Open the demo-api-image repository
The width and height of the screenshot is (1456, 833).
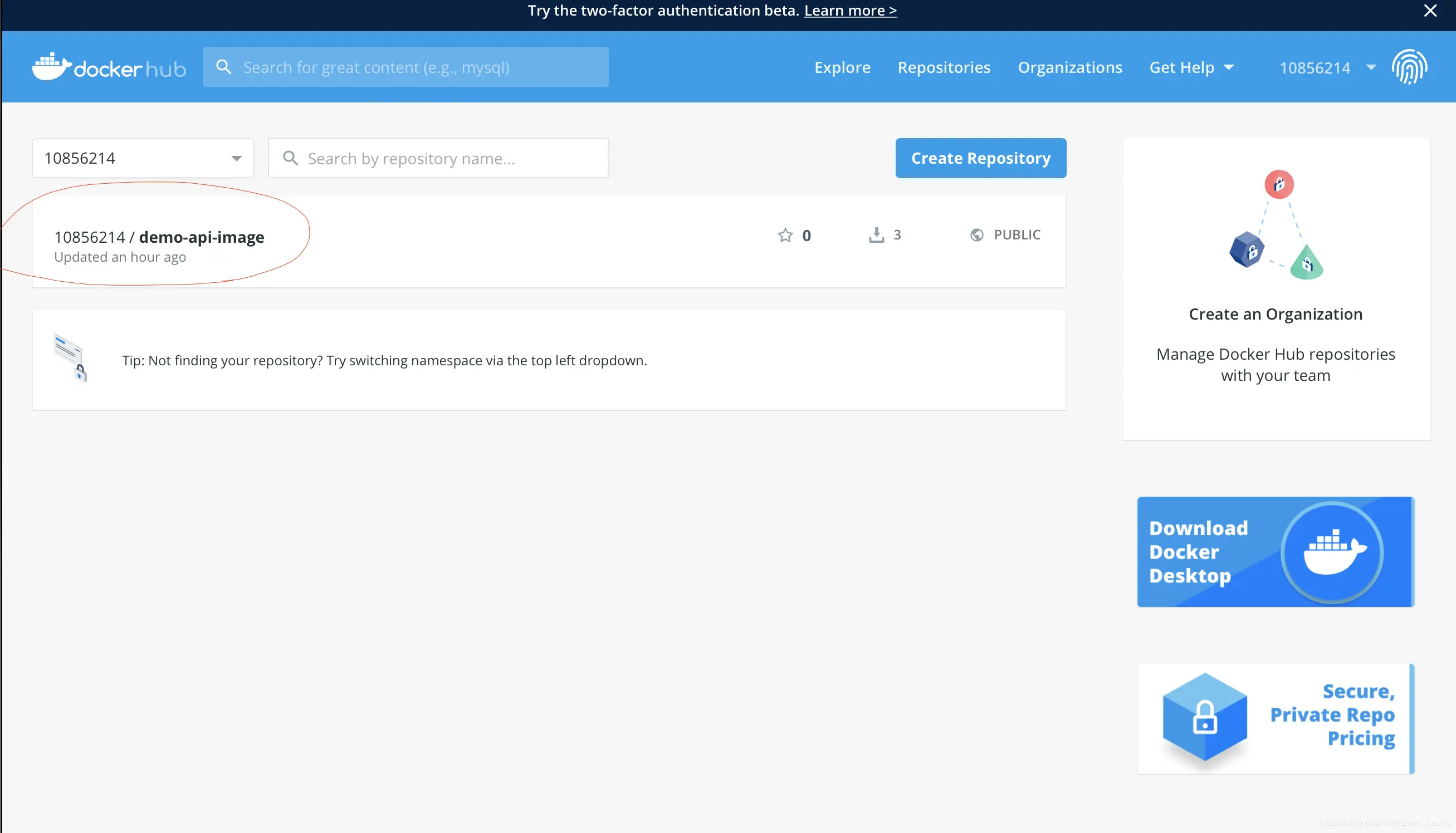[201, 237]
